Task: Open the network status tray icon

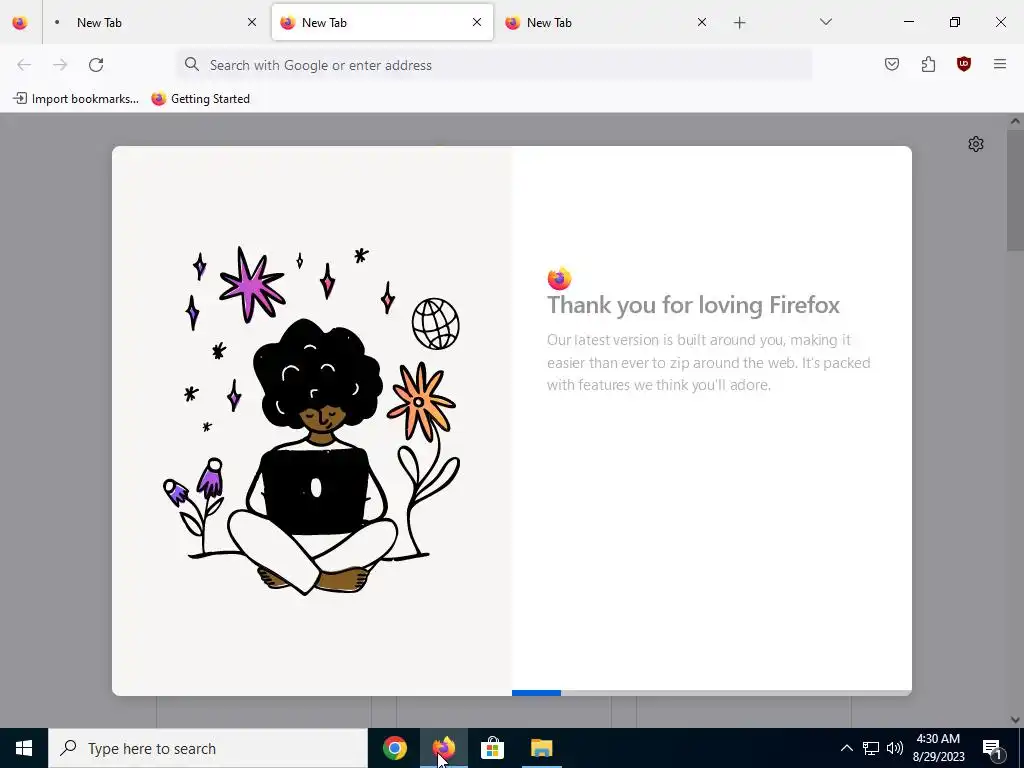Action: pos(871,748)
